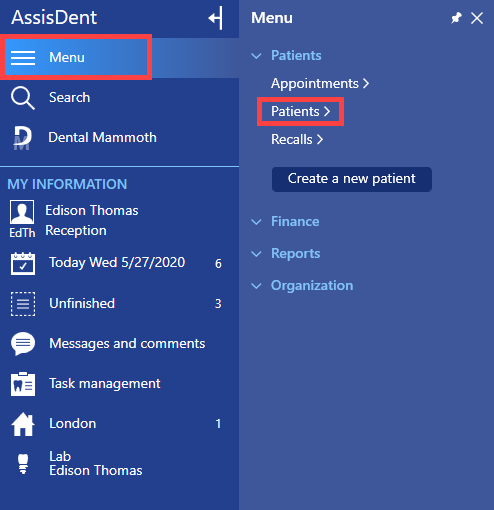The height and width of the screenshot is (510, 494).
Task: Open Messages and comments
Action: (127, 344)
